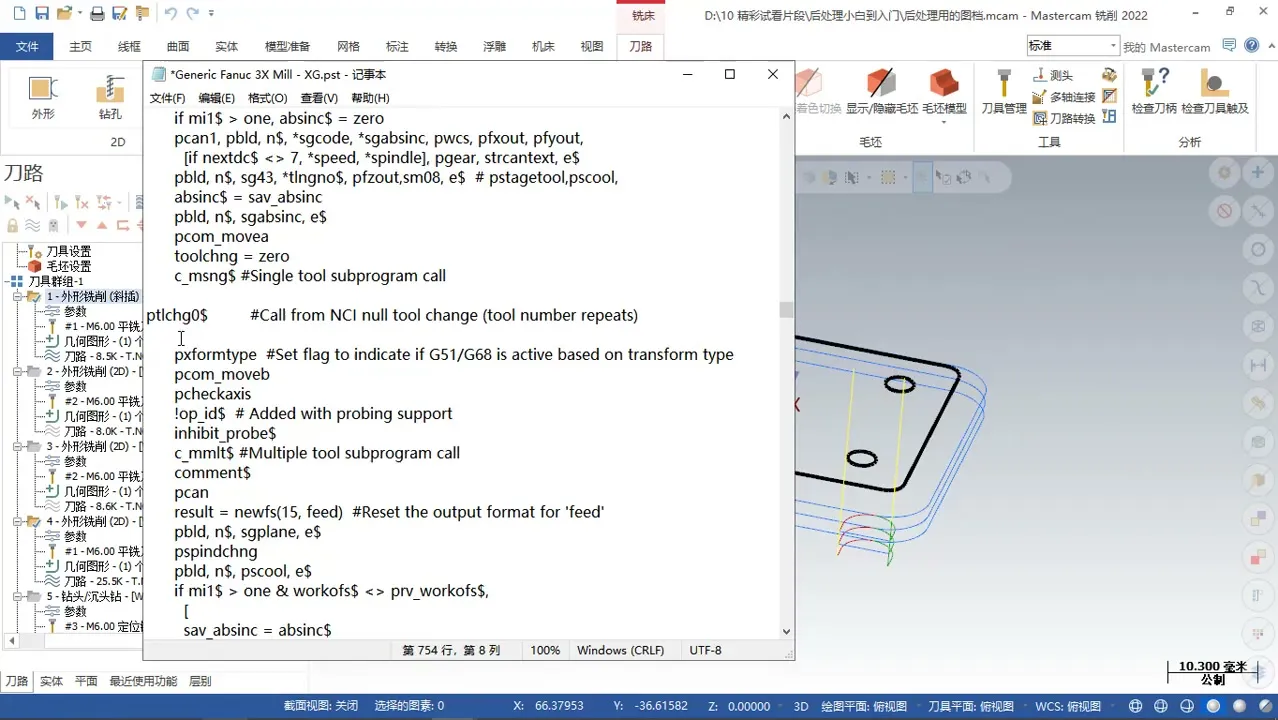Click the Undo arrow in quick access toolbar
This screenshot has height=720, width=1278.
170,14
